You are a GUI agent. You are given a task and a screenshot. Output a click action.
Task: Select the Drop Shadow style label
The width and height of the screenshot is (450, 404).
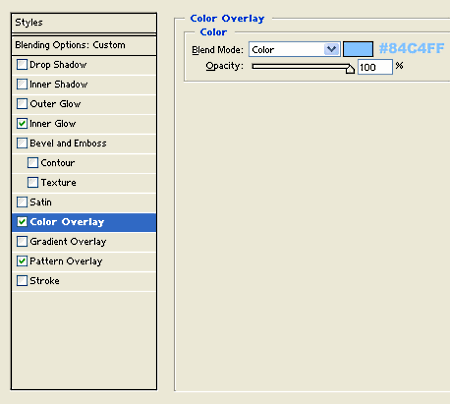[58, 65]
